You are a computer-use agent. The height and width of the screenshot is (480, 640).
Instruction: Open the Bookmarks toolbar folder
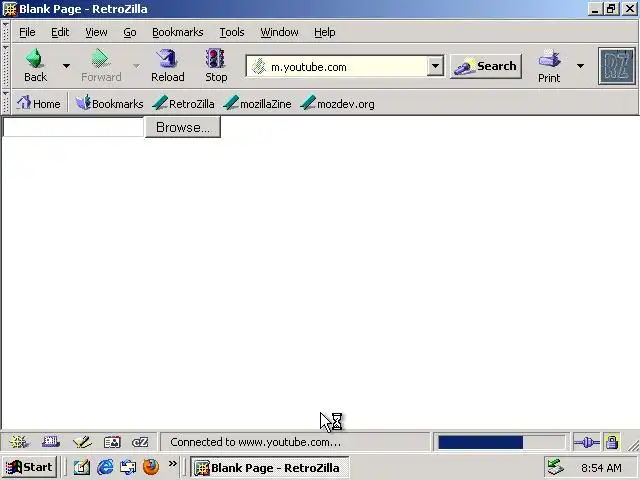pyautogui.click(x=109, y=104)
